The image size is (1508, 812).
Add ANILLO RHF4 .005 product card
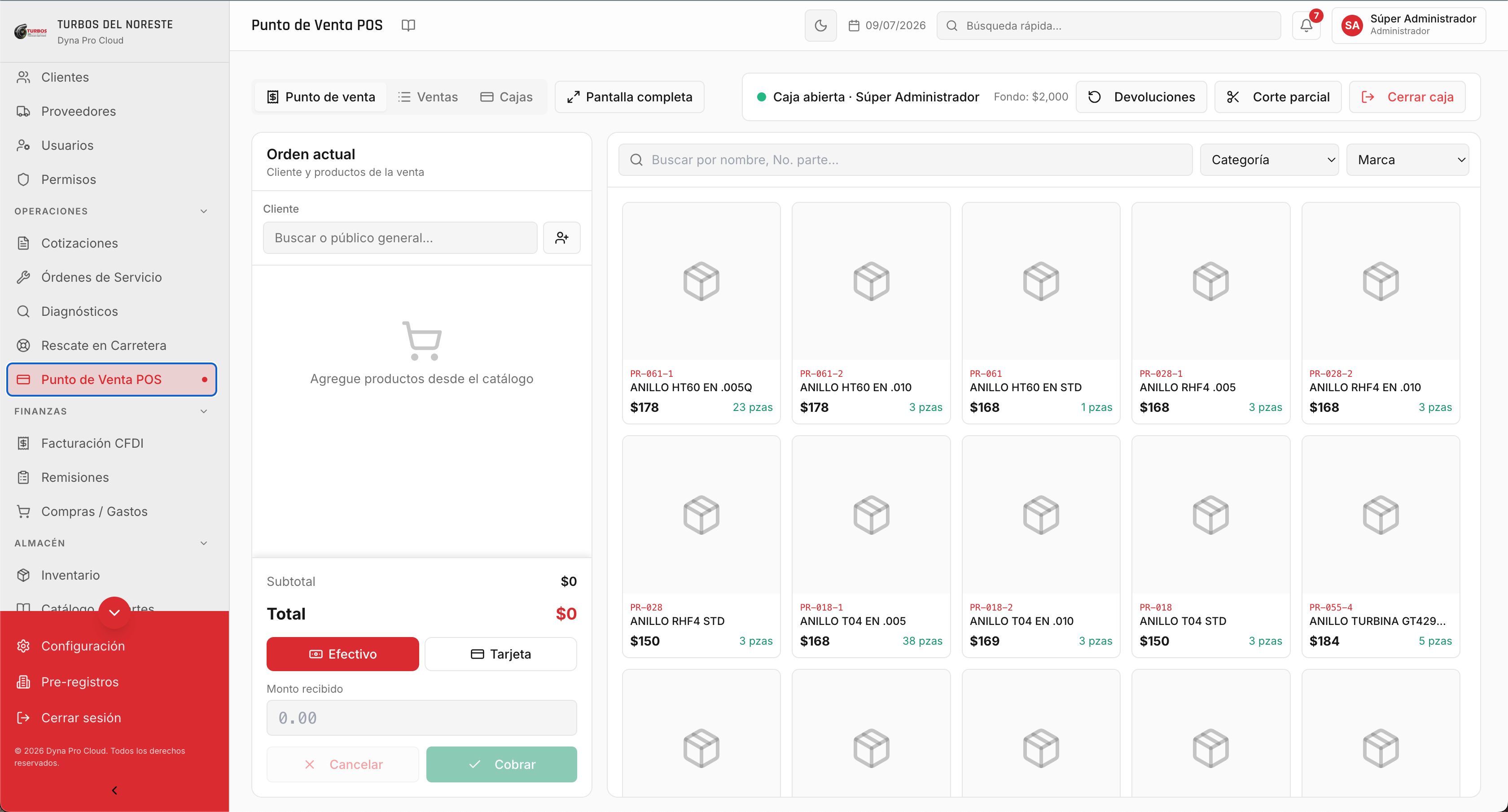click(1210, 313)
